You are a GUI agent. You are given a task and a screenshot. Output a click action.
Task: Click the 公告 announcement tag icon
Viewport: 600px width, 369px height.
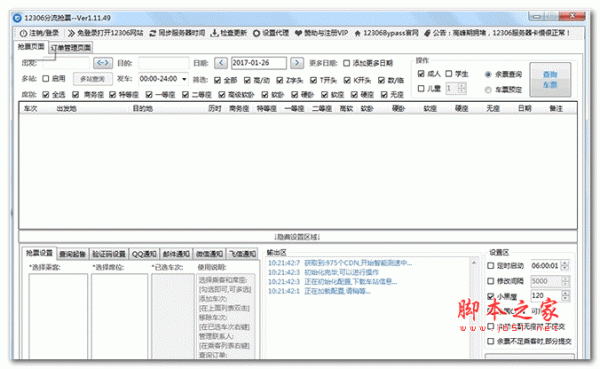click(427, 33)
